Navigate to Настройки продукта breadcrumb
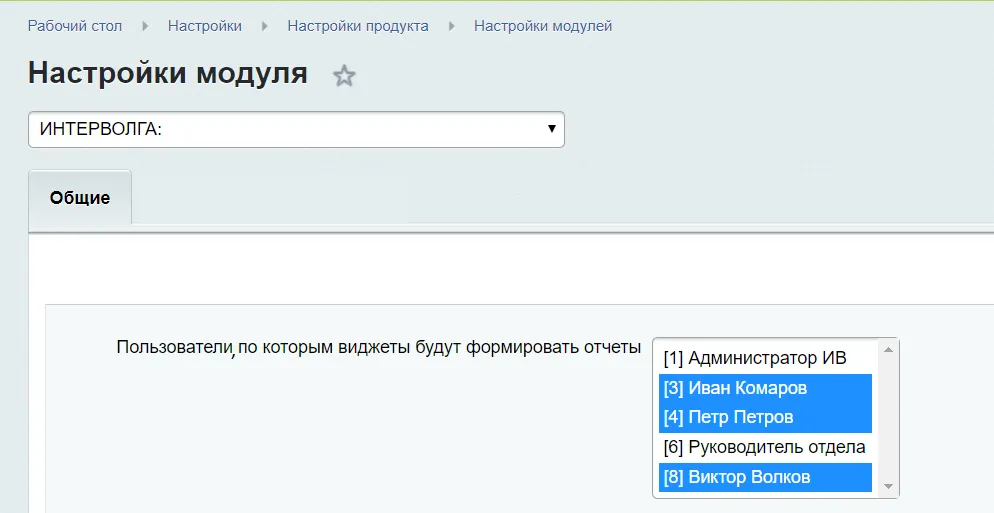This screenshot has width=994, height=513. pyautogui.click(x=358, y=26)
